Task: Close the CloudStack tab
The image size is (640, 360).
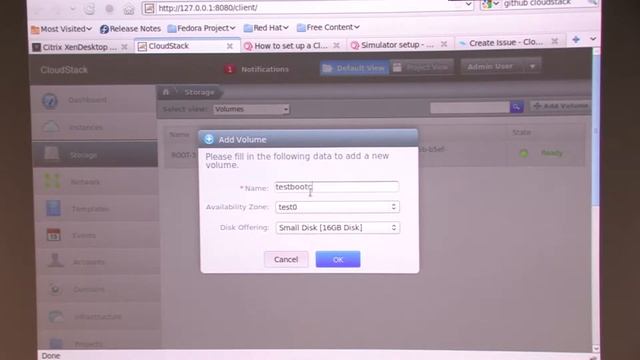Action: [x=230, y=46]
